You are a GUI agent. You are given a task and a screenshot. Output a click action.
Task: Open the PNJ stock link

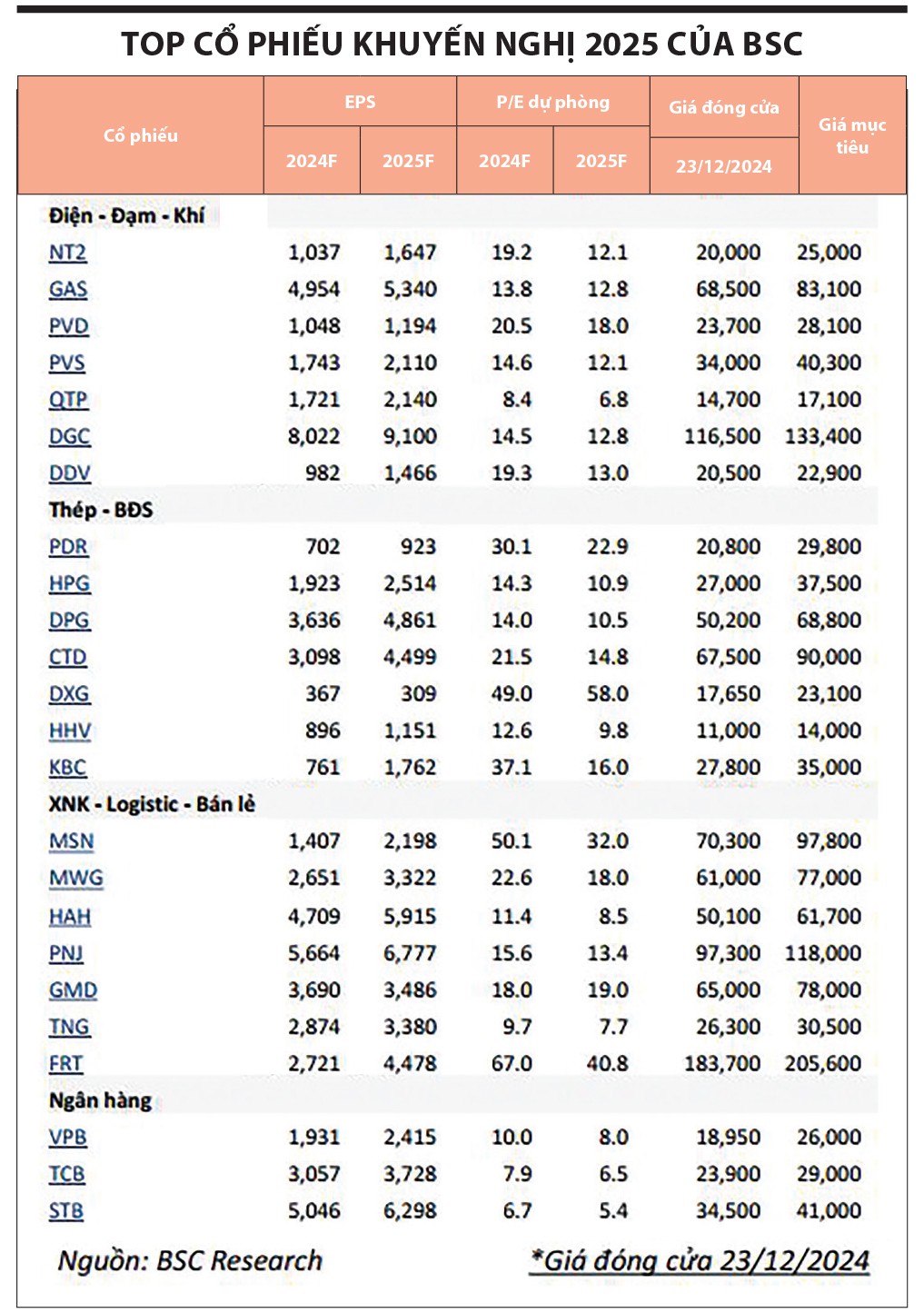pos(65,953)
